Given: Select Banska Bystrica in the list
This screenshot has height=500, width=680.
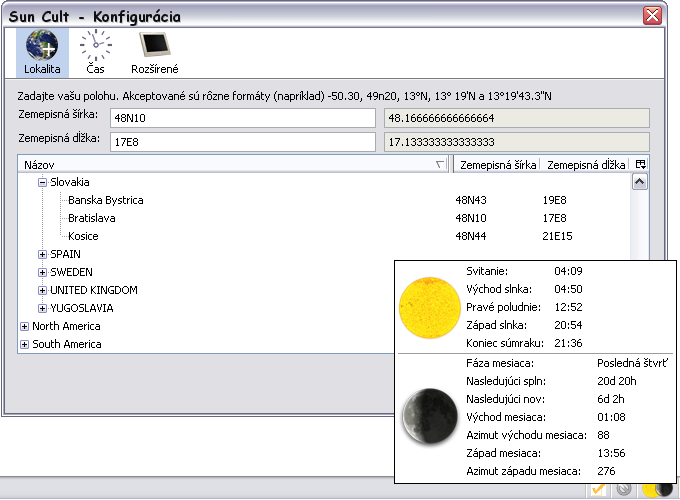Looking at the screenshot, I should 105,200.
